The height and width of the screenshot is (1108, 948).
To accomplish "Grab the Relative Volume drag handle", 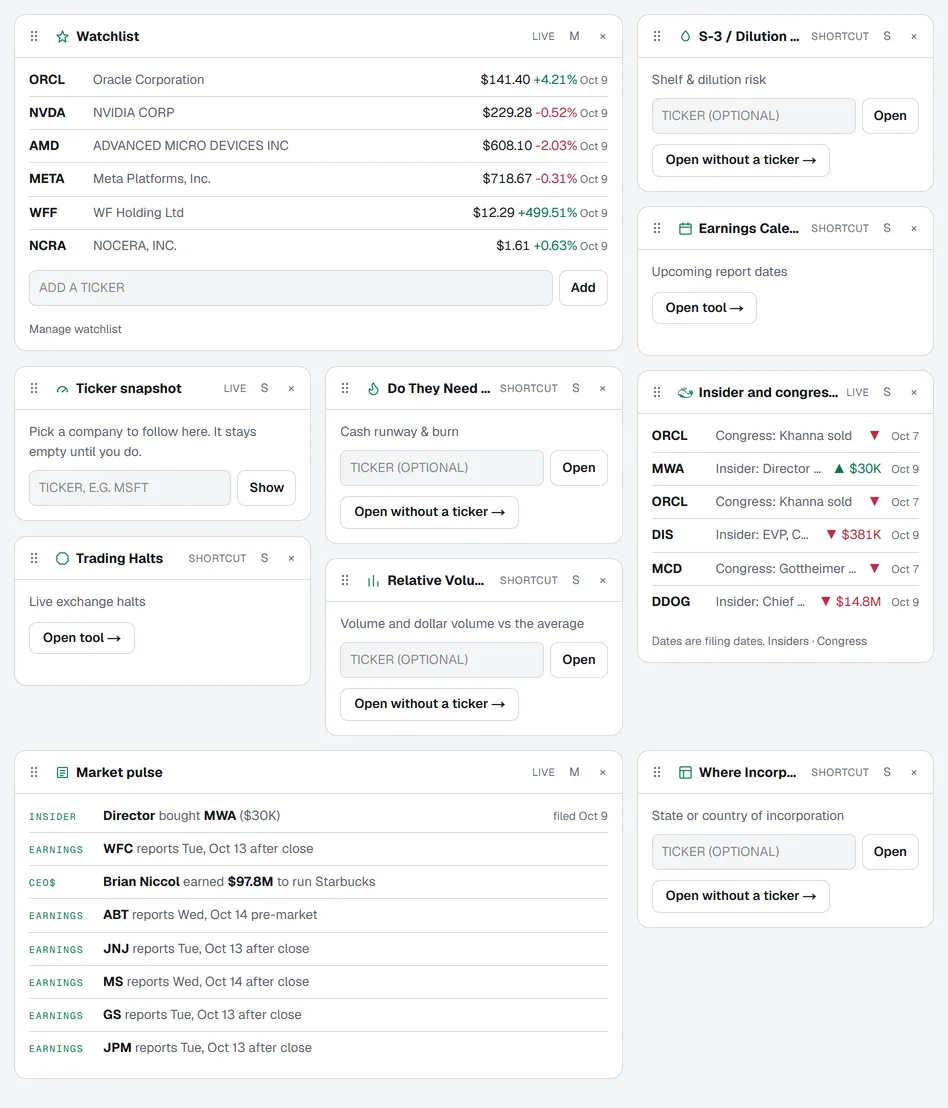I will click(x=345, y=580).
